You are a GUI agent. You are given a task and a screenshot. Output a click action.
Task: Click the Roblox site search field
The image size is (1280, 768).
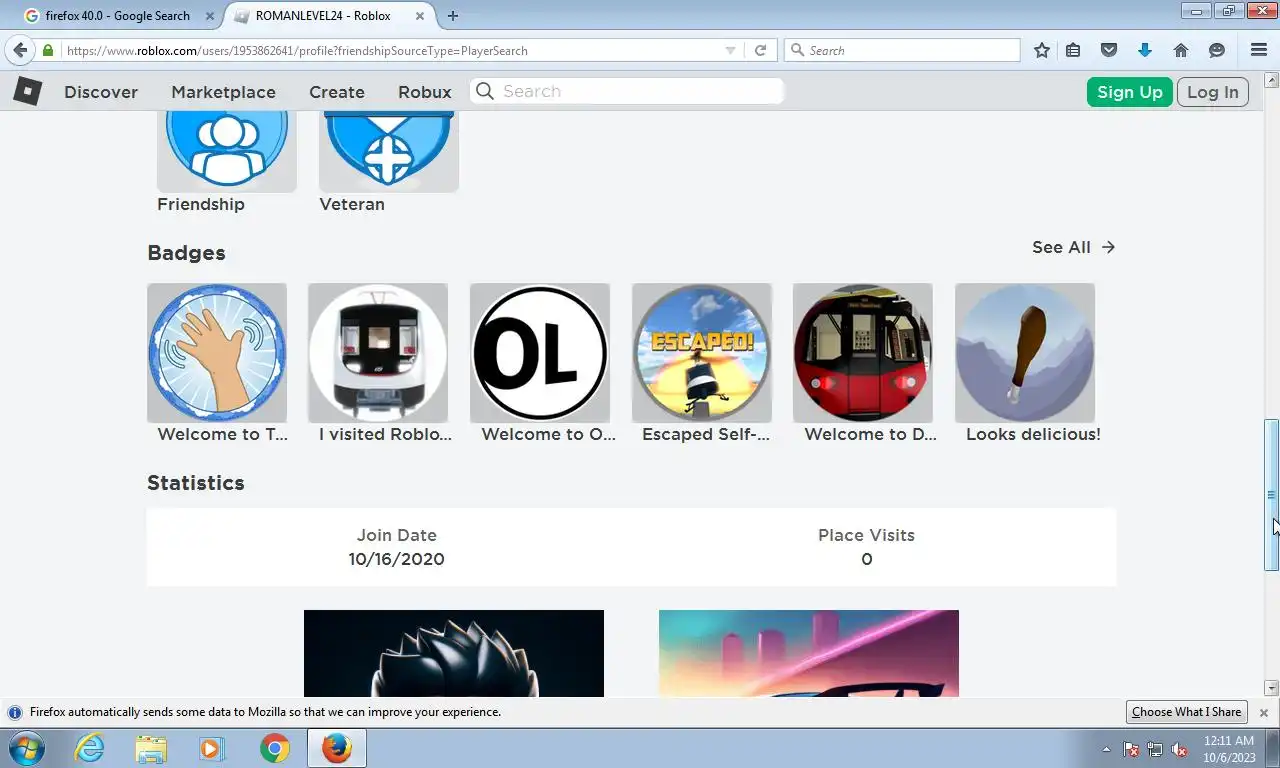pos(627,91)
